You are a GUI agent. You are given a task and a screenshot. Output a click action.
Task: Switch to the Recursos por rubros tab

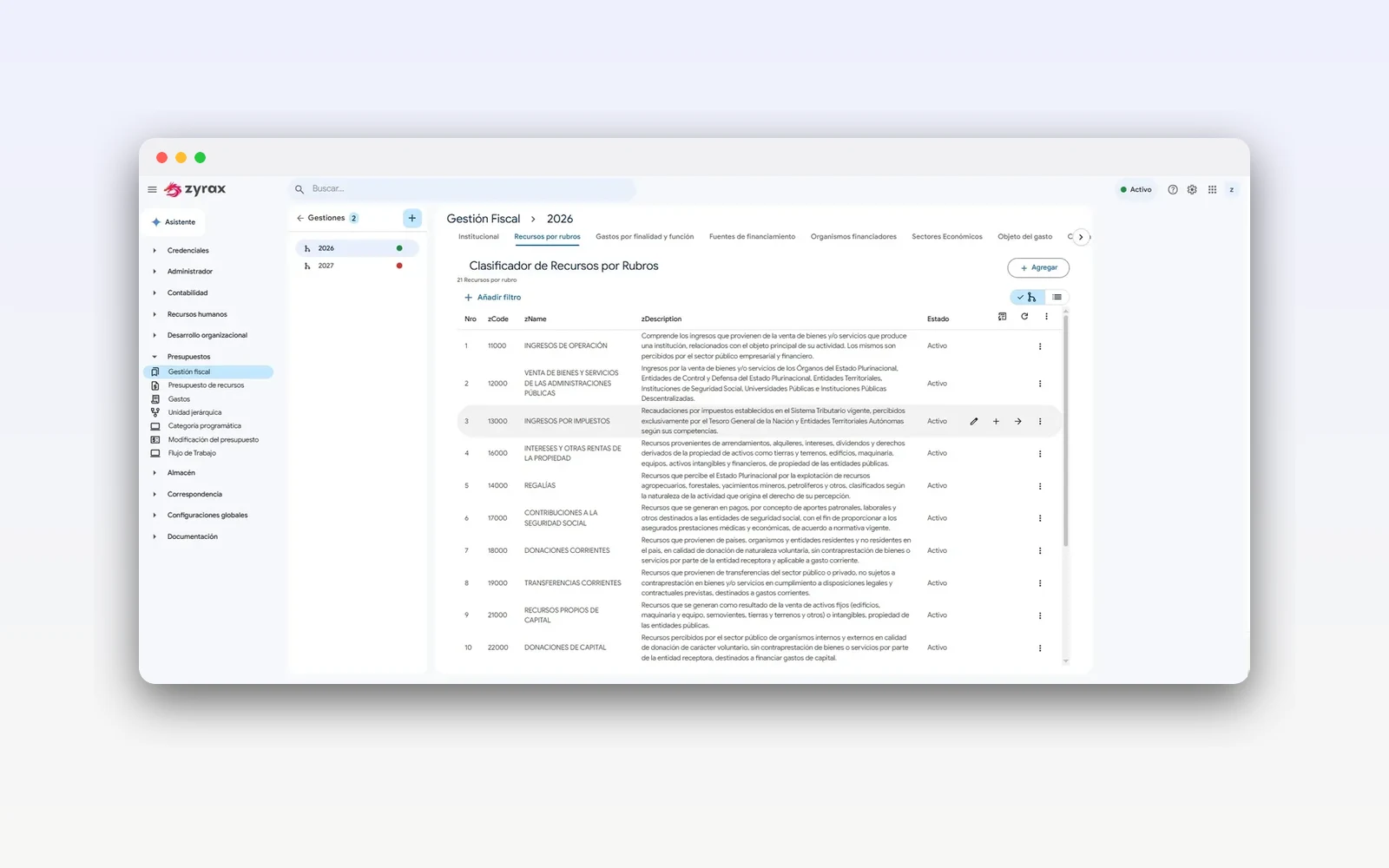pos(547,237)
